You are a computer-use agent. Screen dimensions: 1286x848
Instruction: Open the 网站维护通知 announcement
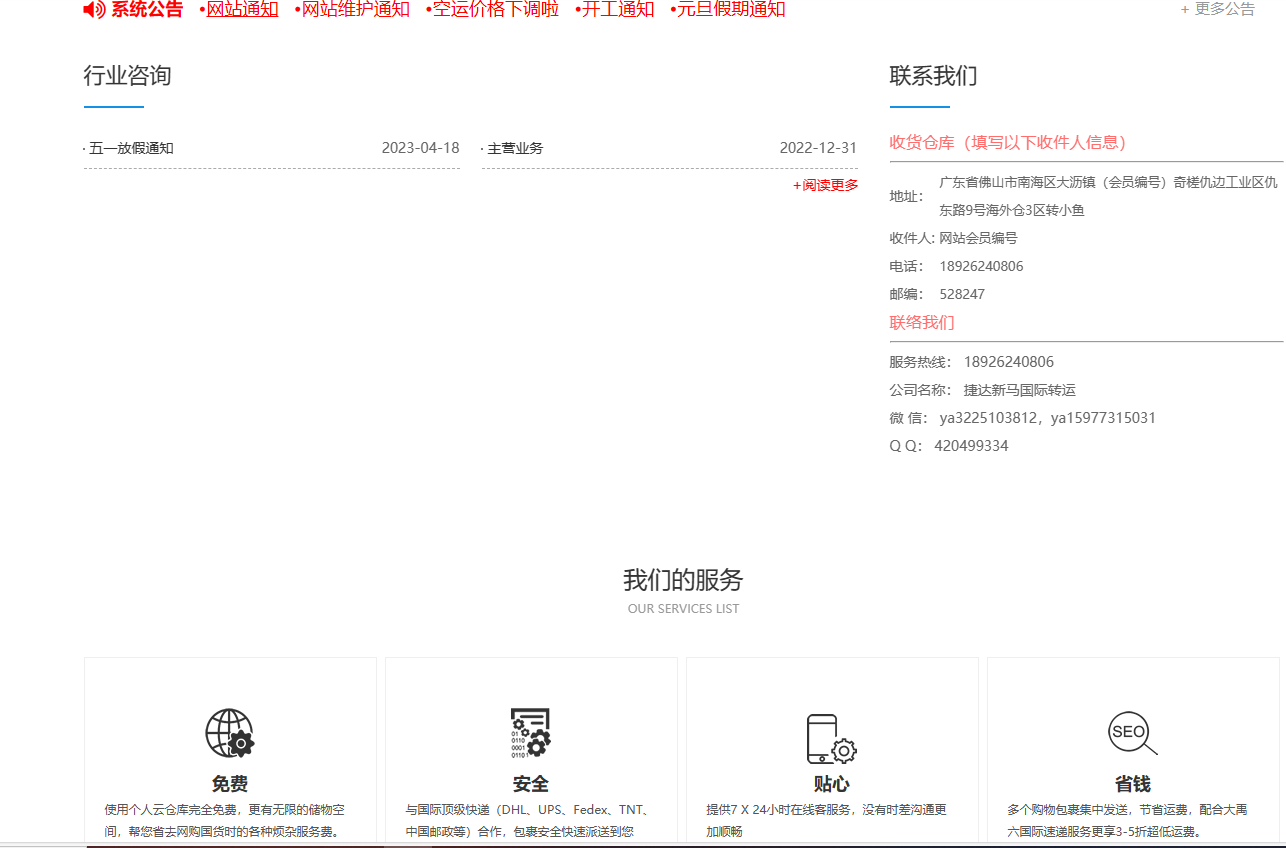coord(355,10)
